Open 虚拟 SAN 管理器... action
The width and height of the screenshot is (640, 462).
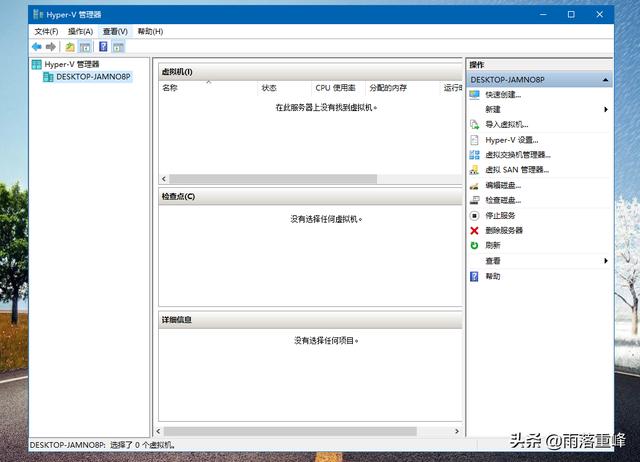[517, 170]
